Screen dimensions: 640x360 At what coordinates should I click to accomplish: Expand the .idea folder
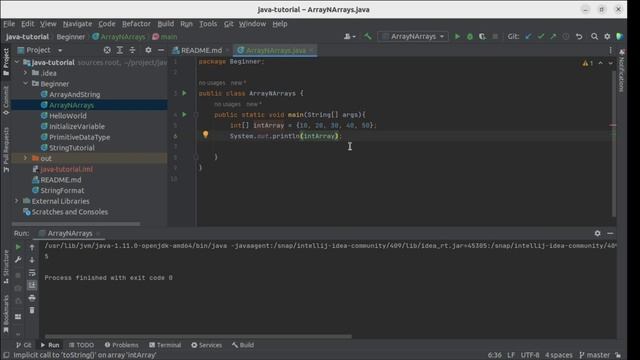tap(25, 73)
